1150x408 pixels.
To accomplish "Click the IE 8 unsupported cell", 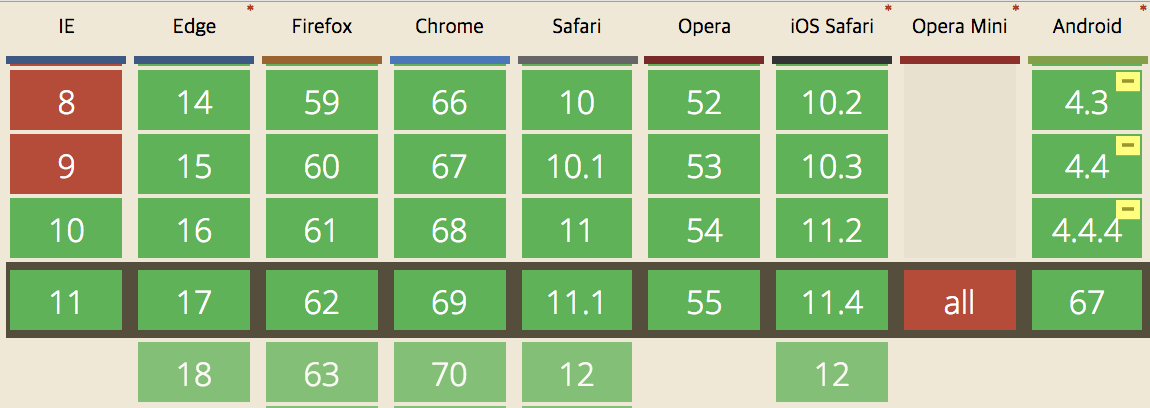I will point(66,100).
